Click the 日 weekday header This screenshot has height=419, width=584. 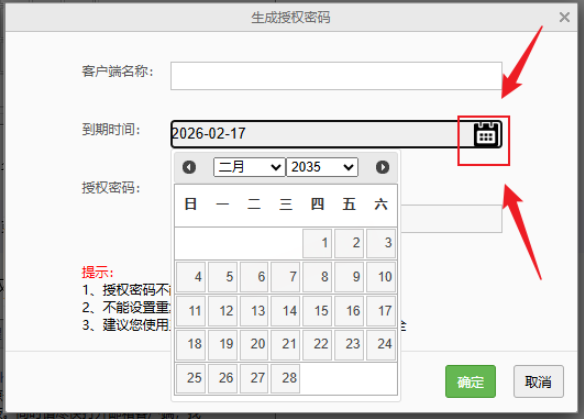click(191, 204)
